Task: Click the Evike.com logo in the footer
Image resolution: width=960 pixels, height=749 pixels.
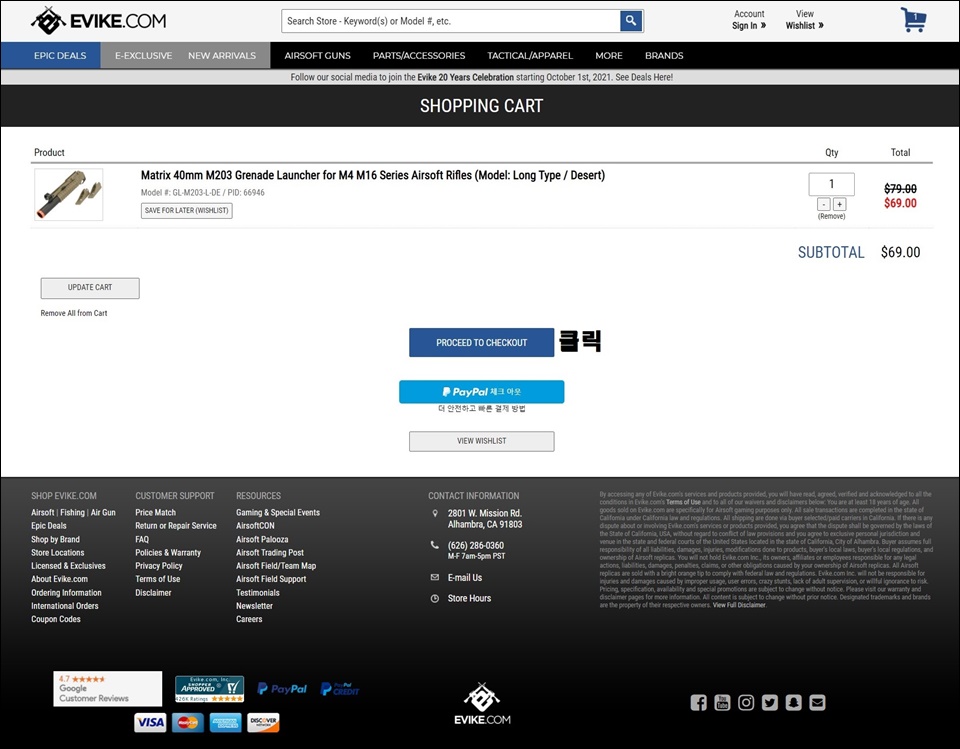Action: [x=482, y=704]
